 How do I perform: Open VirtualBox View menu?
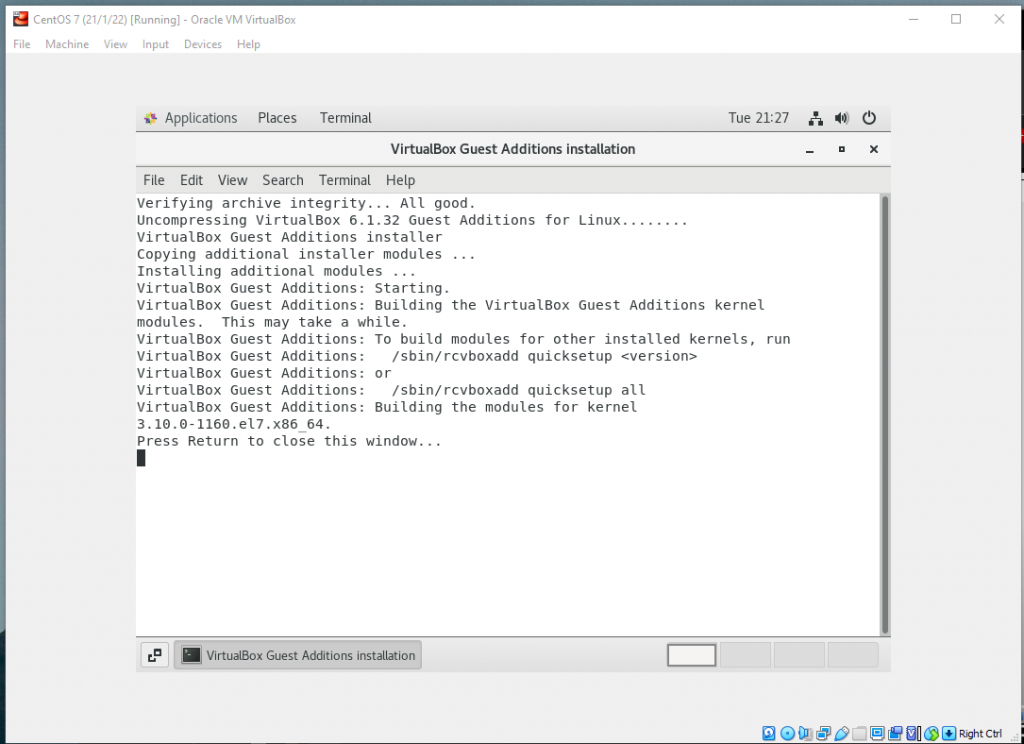pyautogui.click(x=115, y=44)
